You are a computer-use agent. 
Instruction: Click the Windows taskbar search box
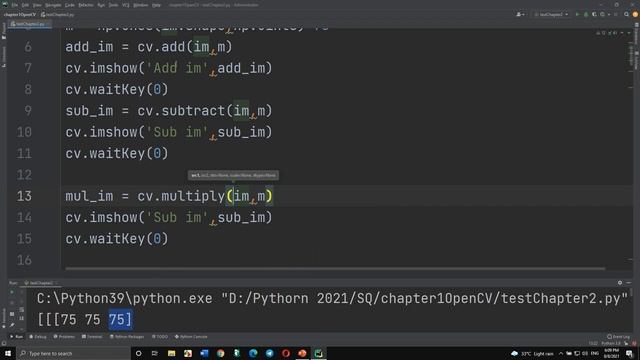[73, 353]
